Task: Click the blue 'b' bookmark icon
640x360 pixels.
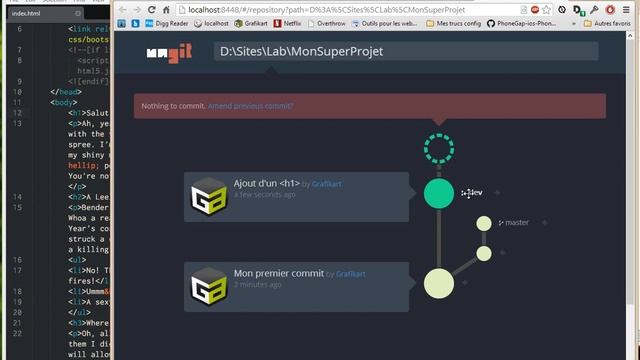Action: tap(136, 24)
